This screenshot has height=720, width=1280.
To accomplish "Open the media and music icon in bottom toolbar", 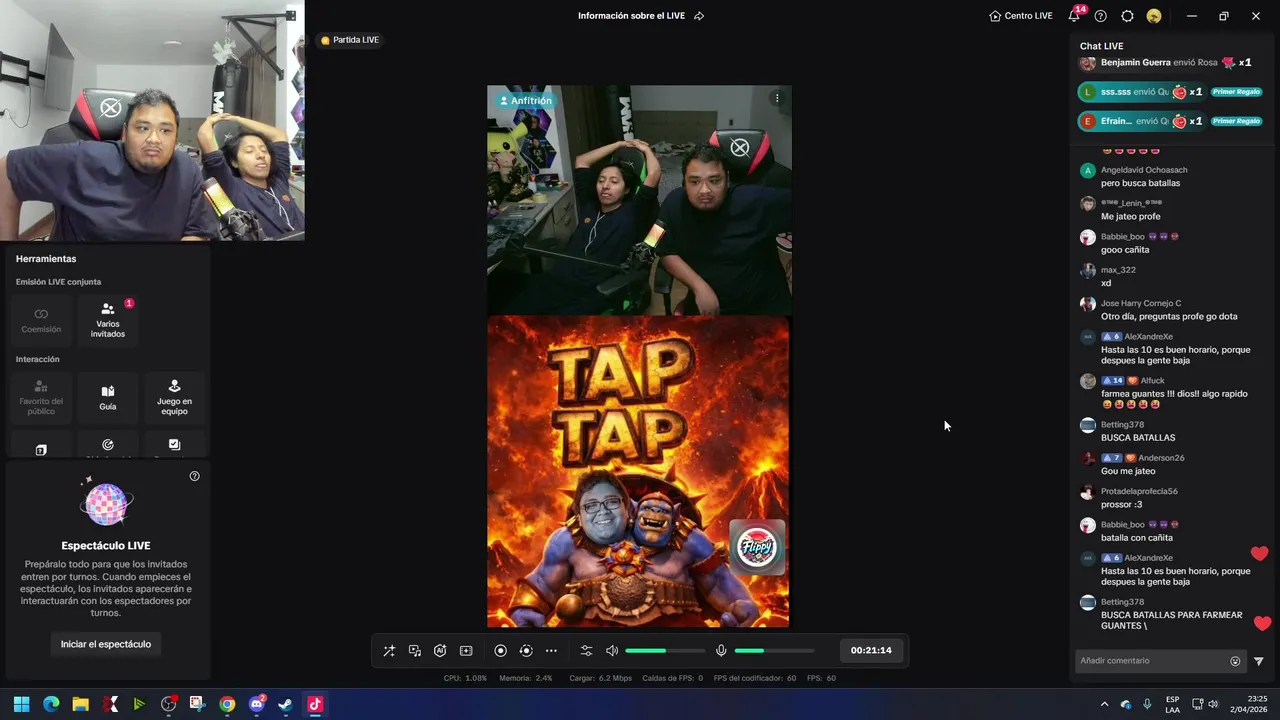I will [x=415, y=651].
